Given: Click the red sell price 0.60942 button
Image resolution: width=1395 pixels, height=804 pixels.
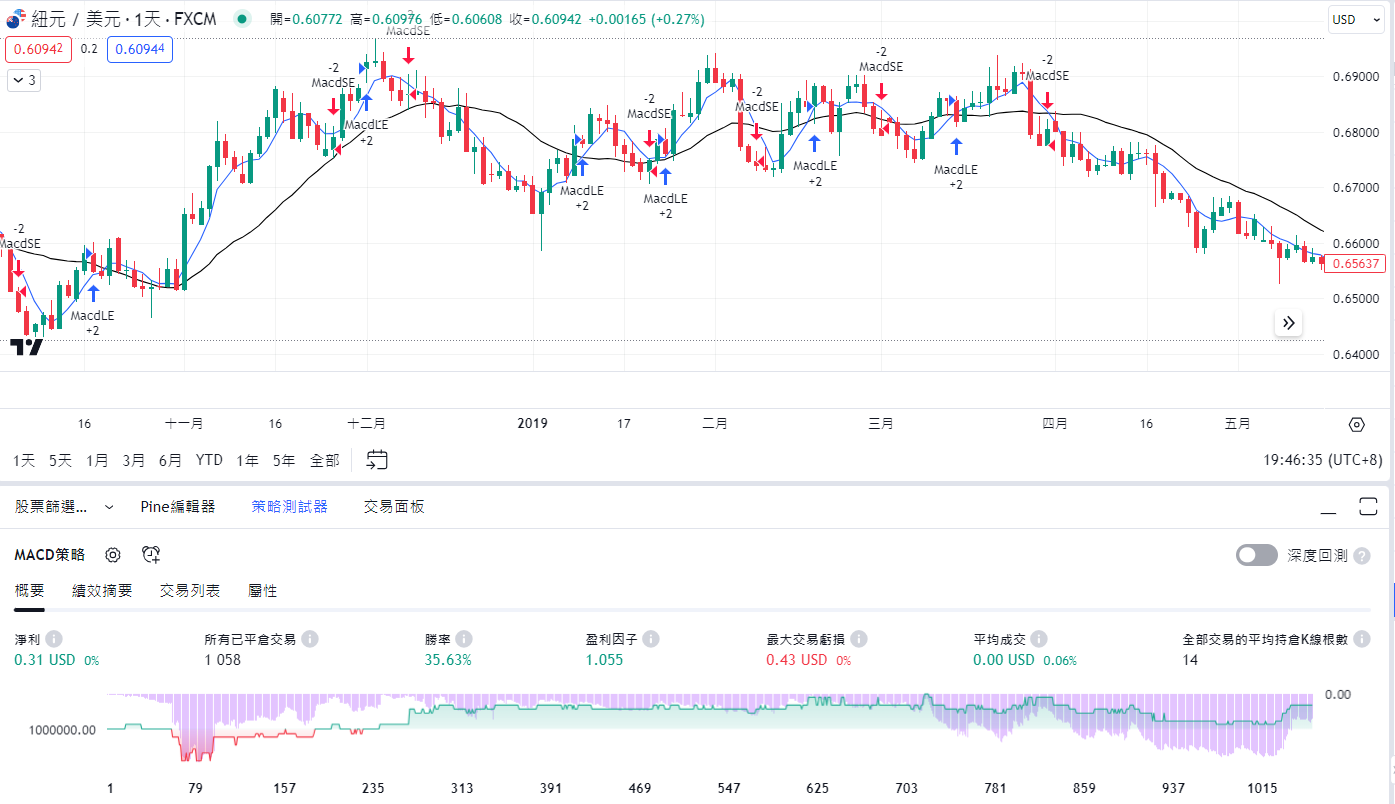Looking at the screenshot, I should [x=38, y=49].
